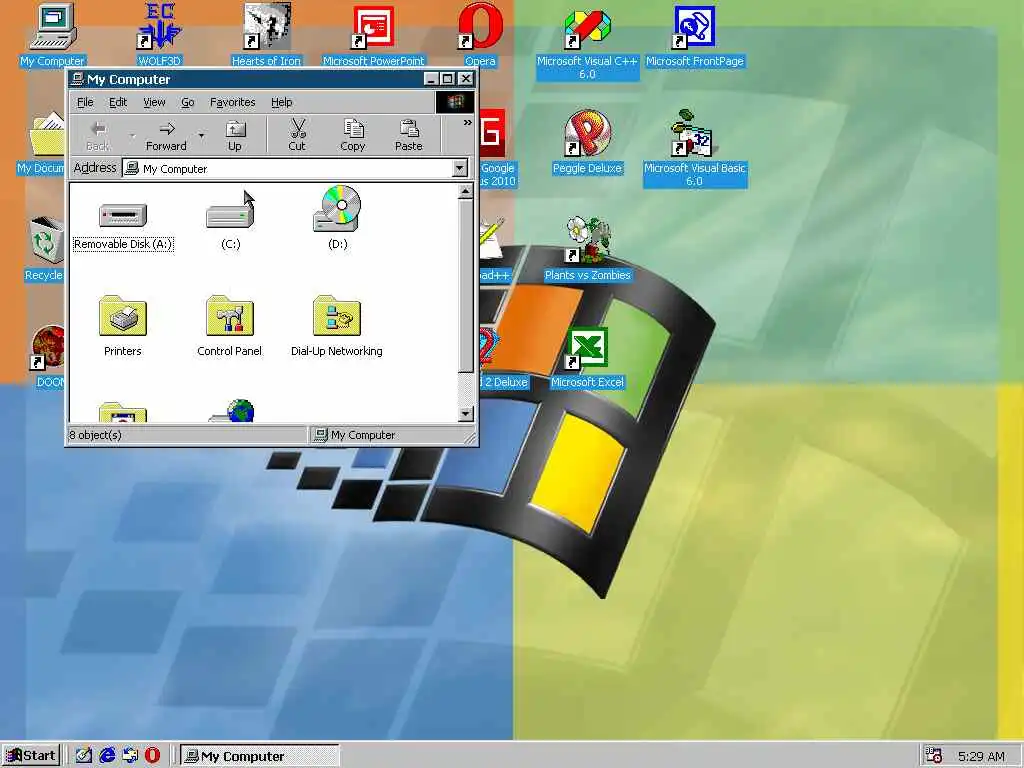Maximize the My Computer window
1024x768 pixels.
(447, 79)
